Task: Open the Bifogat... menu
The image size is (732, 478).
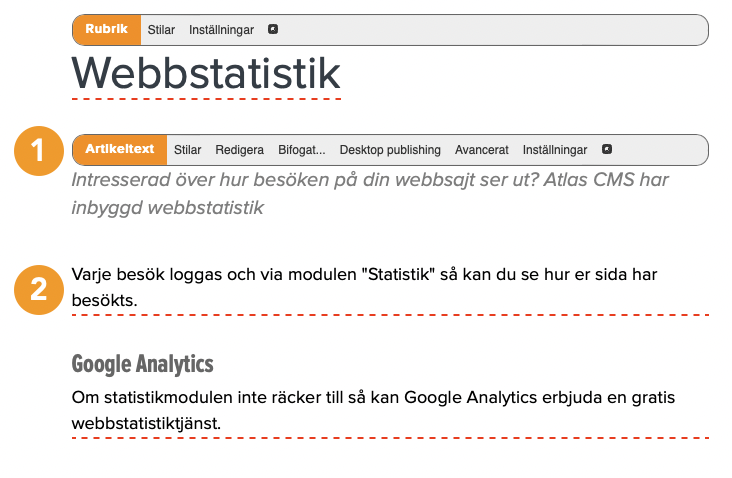Action: [301, 150]
